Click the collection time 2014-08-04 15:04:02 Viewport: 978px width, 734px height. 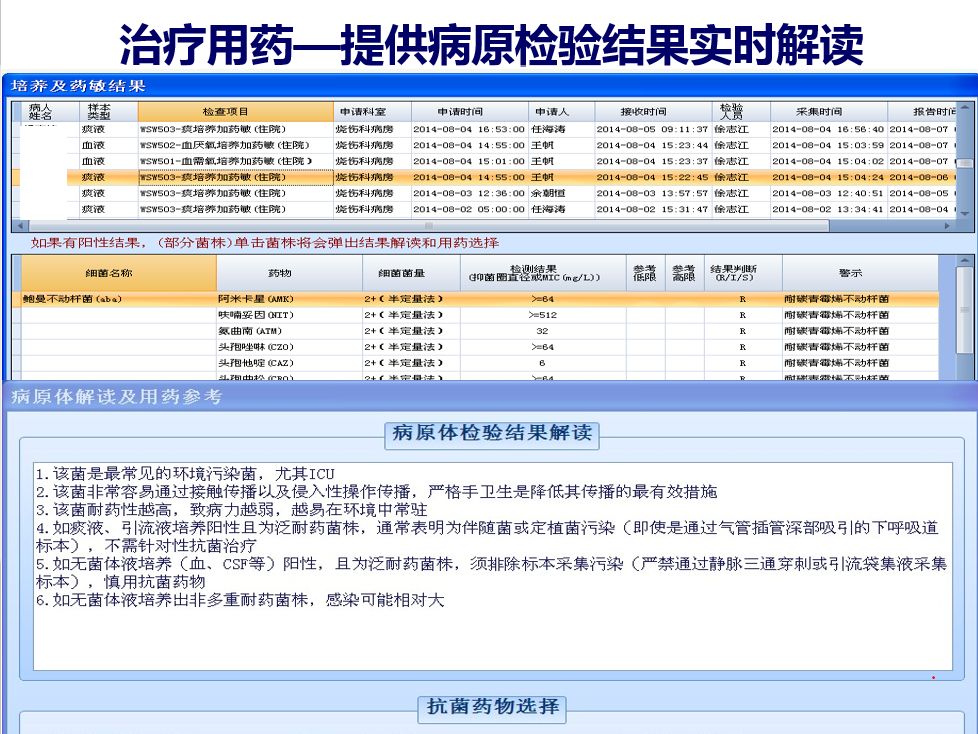coord(828,161)
